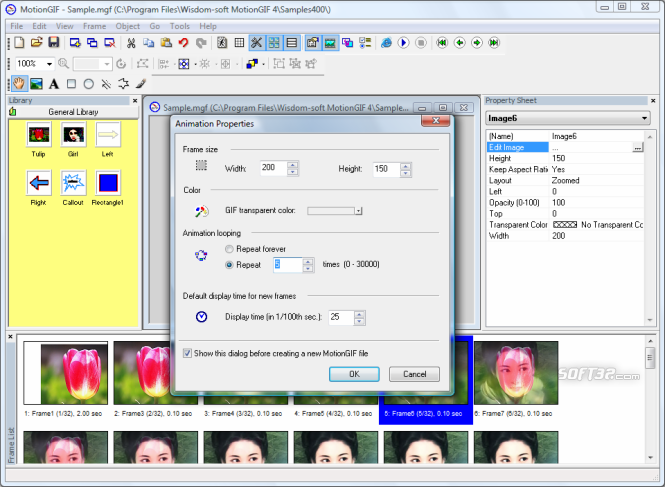The height and width of the screenshot is (487, 665).
Task: Open Image6 object selector dropdown
Action: point(644,118)
